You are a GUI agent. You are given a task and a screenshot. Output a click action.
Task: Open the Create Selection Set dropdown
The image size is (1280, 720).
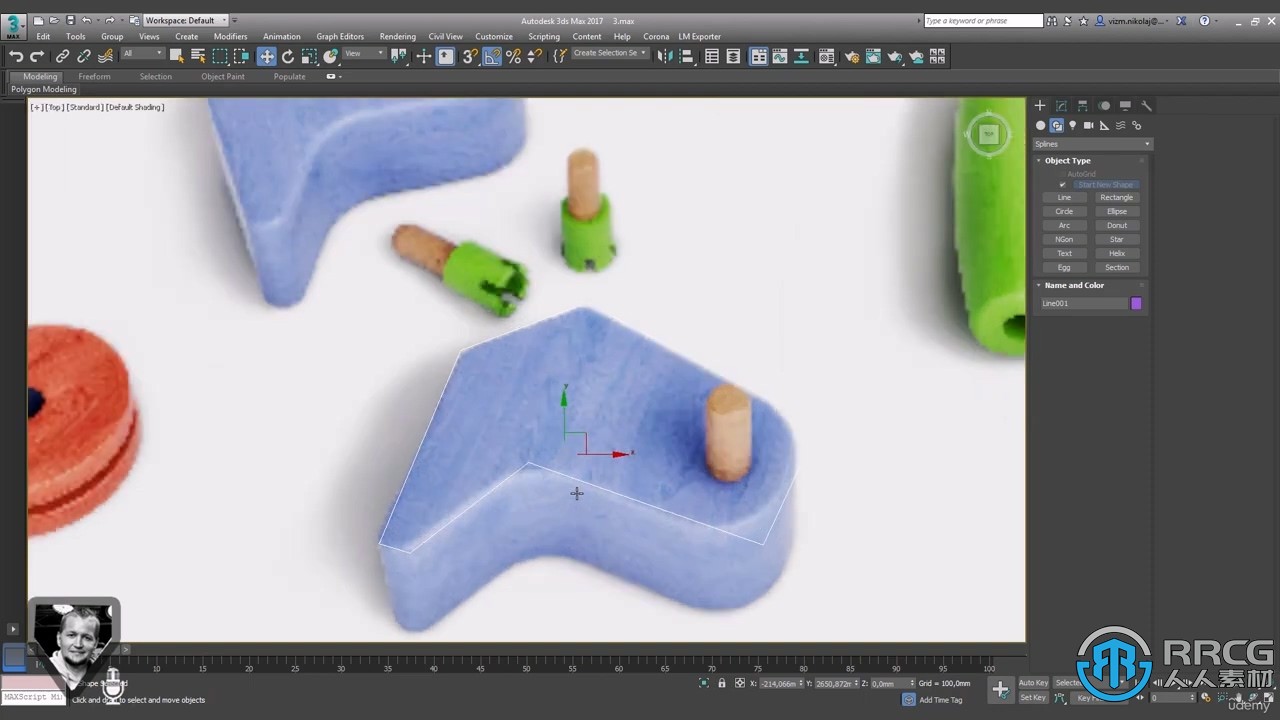(x=609, y=54)
